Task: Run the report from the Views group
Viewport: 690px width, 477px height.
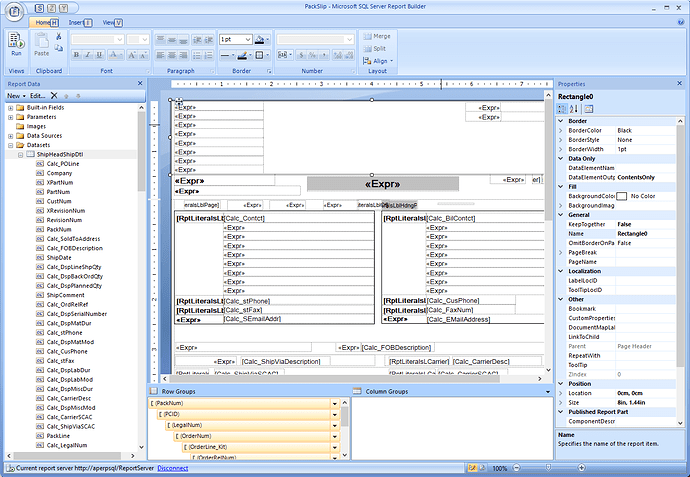Action: point(16,44)
